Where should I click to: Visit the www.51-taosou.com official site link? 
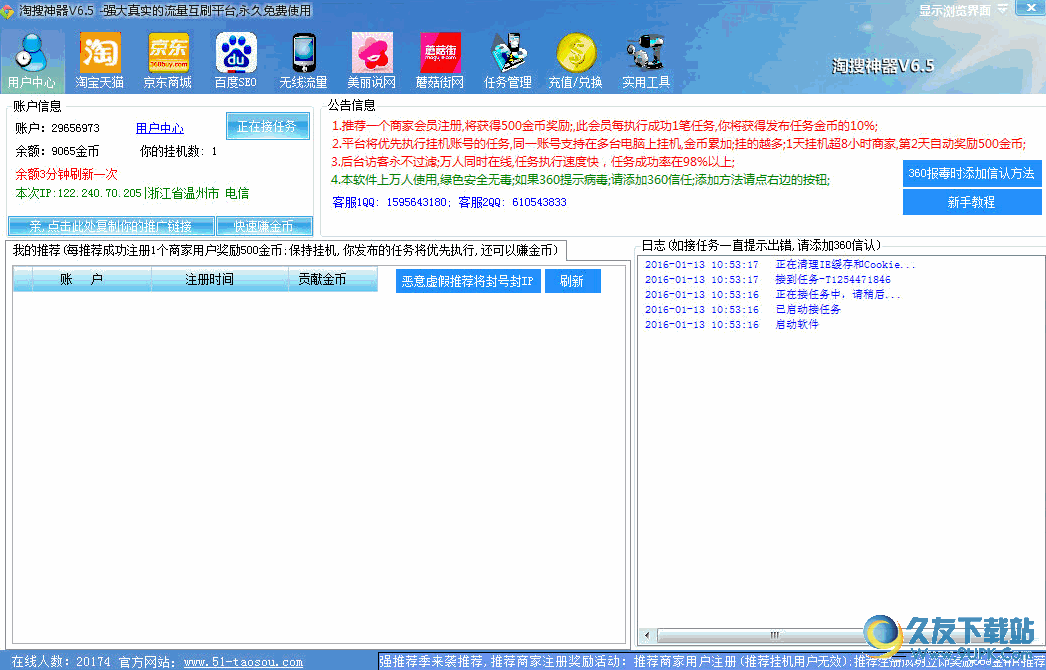[x=243, y=662]
